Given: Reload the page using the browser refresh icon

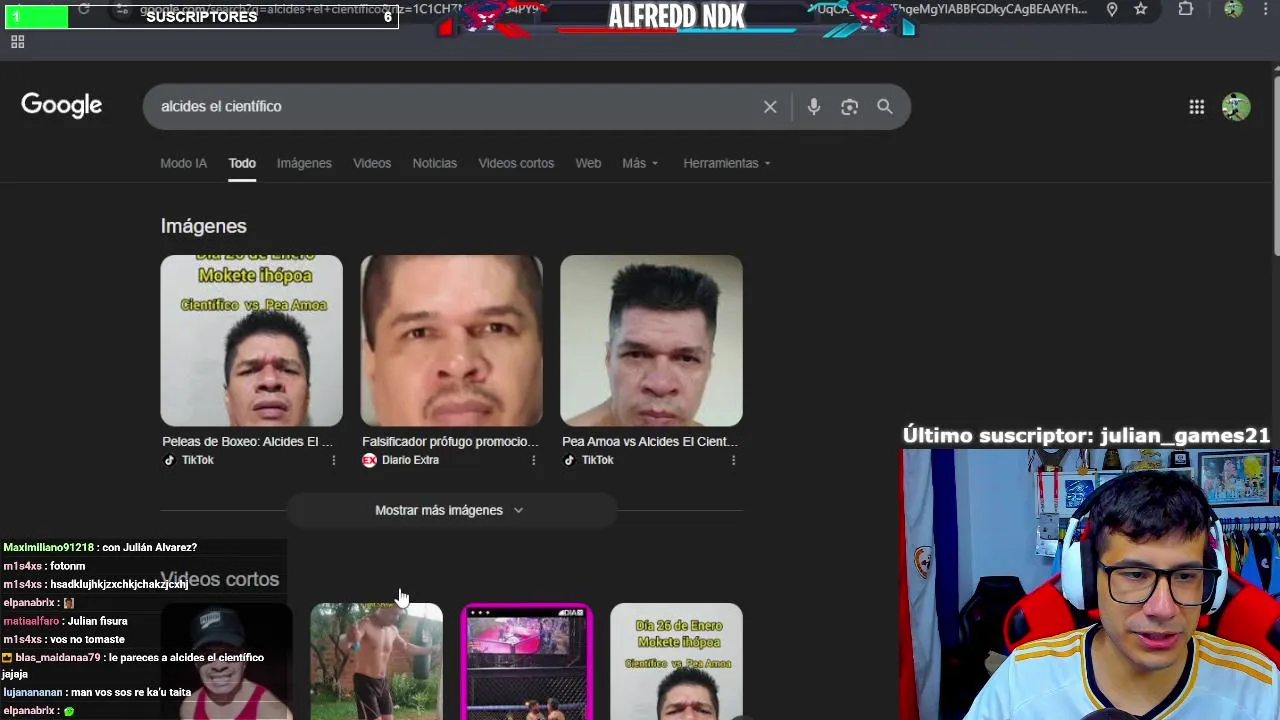Looking at the screenshot, I should pos(84,9).
